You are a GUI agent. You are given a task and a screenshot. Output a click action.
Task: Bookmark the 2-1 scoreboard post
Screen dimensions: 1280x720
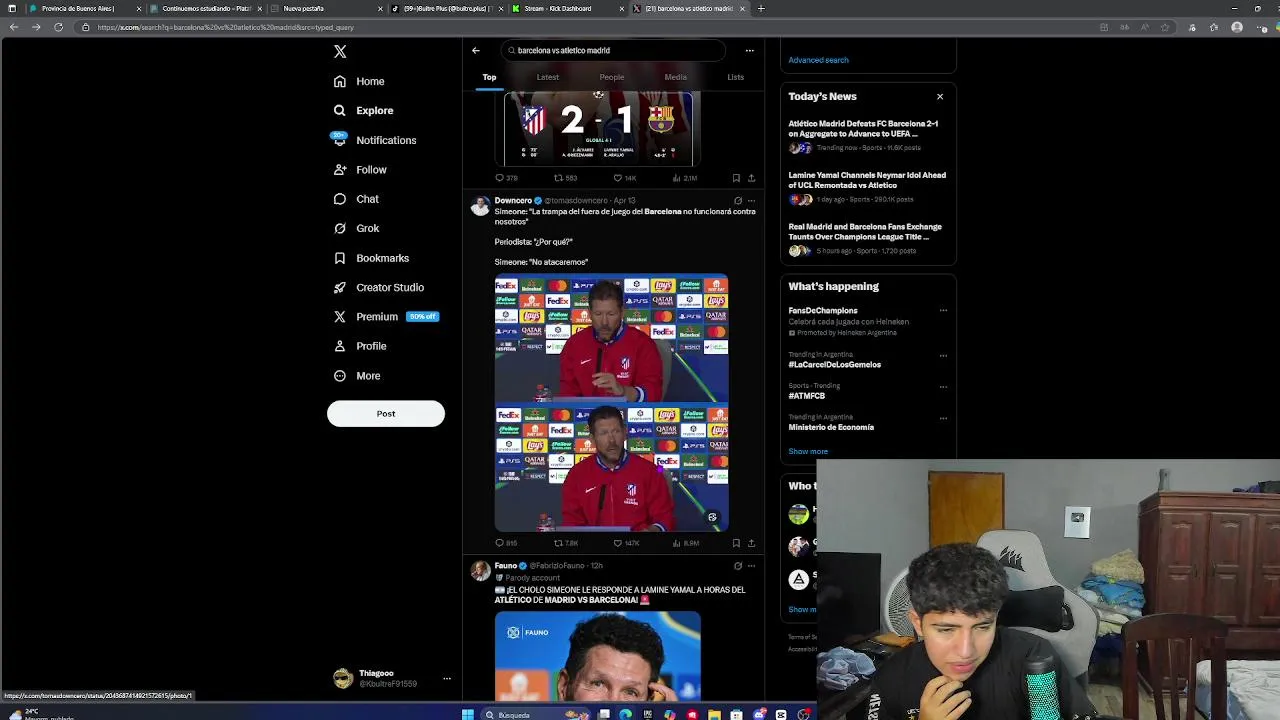point(736,178)
